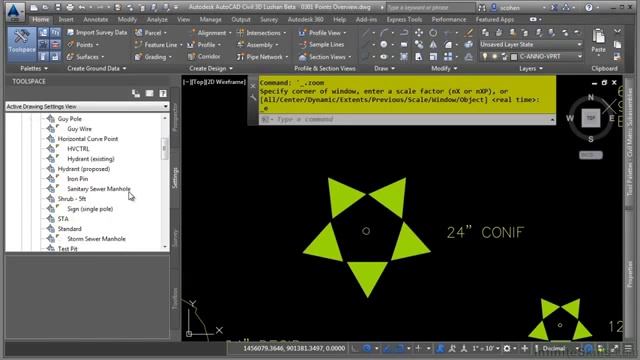640x360 pixels.
Task: Click the Paste button
Action: 598,41
